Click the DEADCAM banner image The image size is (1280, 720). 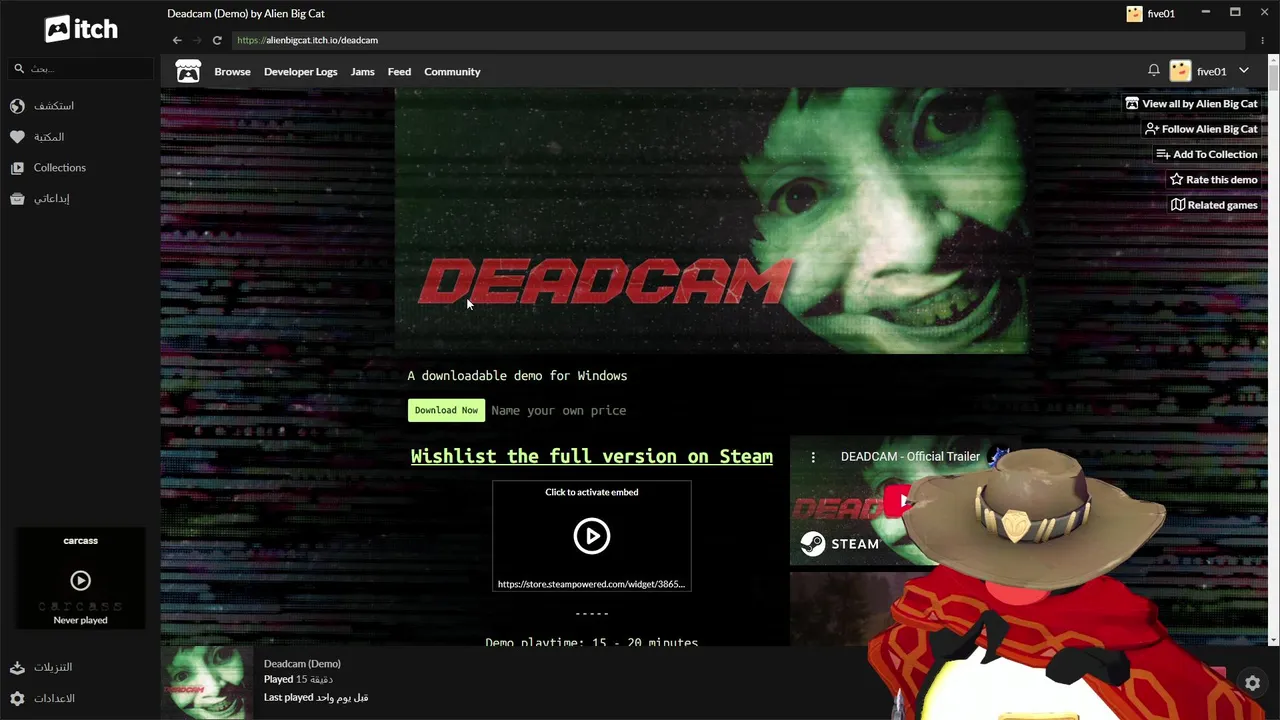tap(710, 221)
